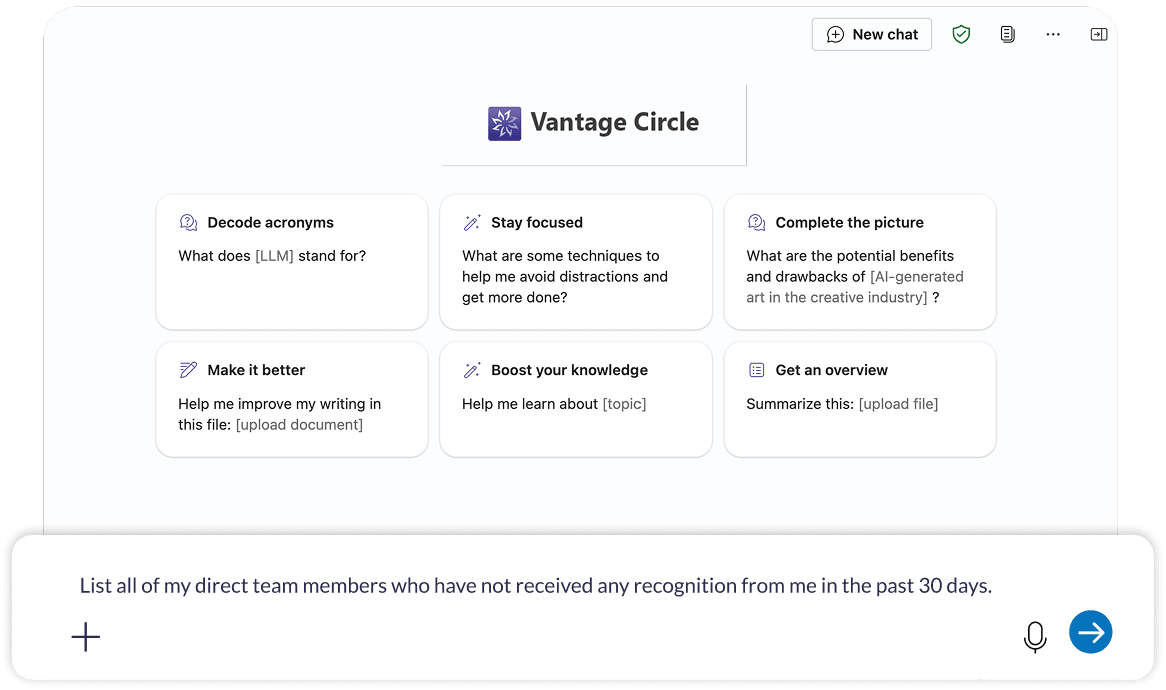Activate voice input with the microphone icon
The height and width of the screenshot is (690, 1166).
(1035, 636)
